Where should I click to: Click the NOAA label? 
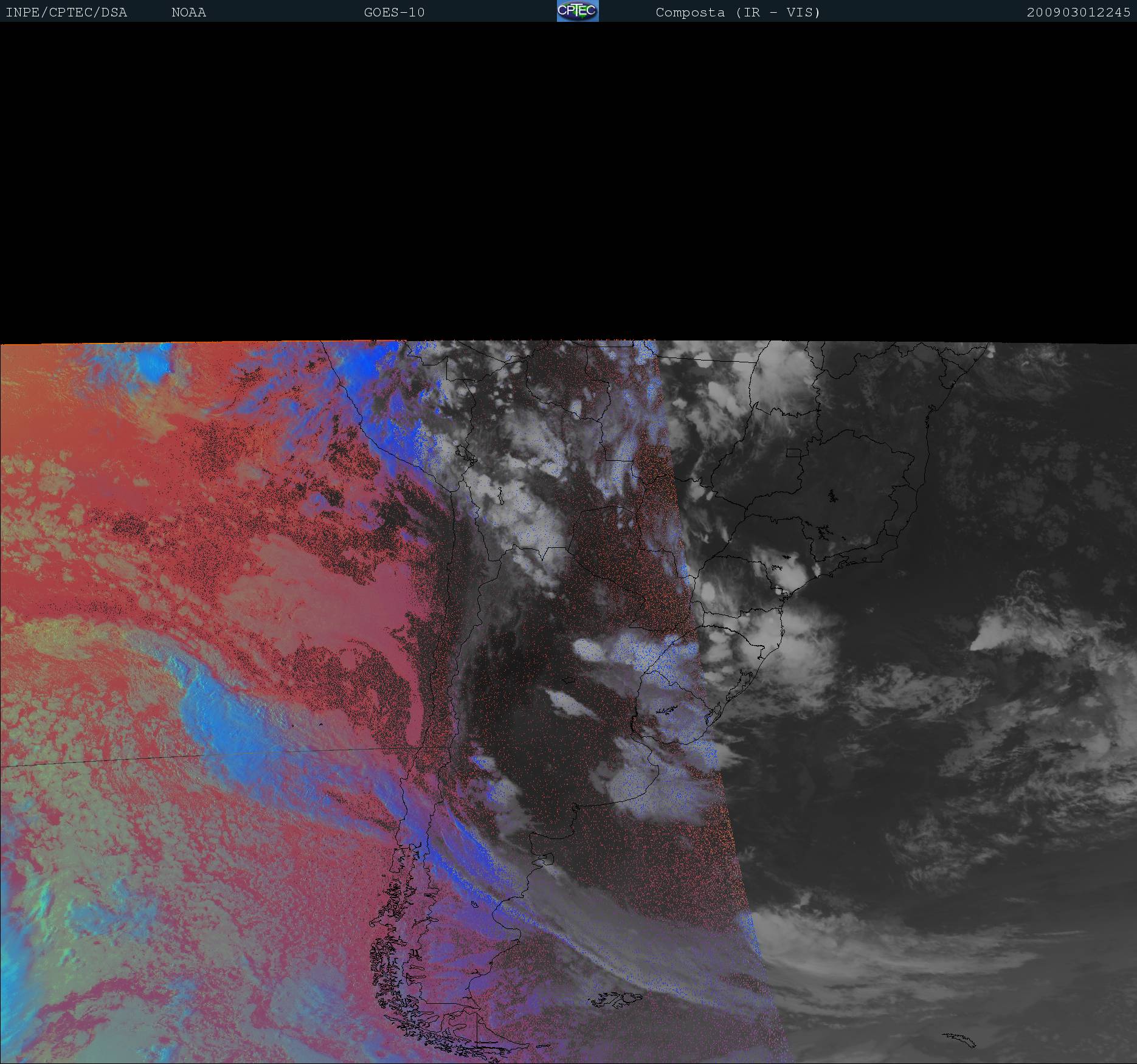(x=188, y=13)
